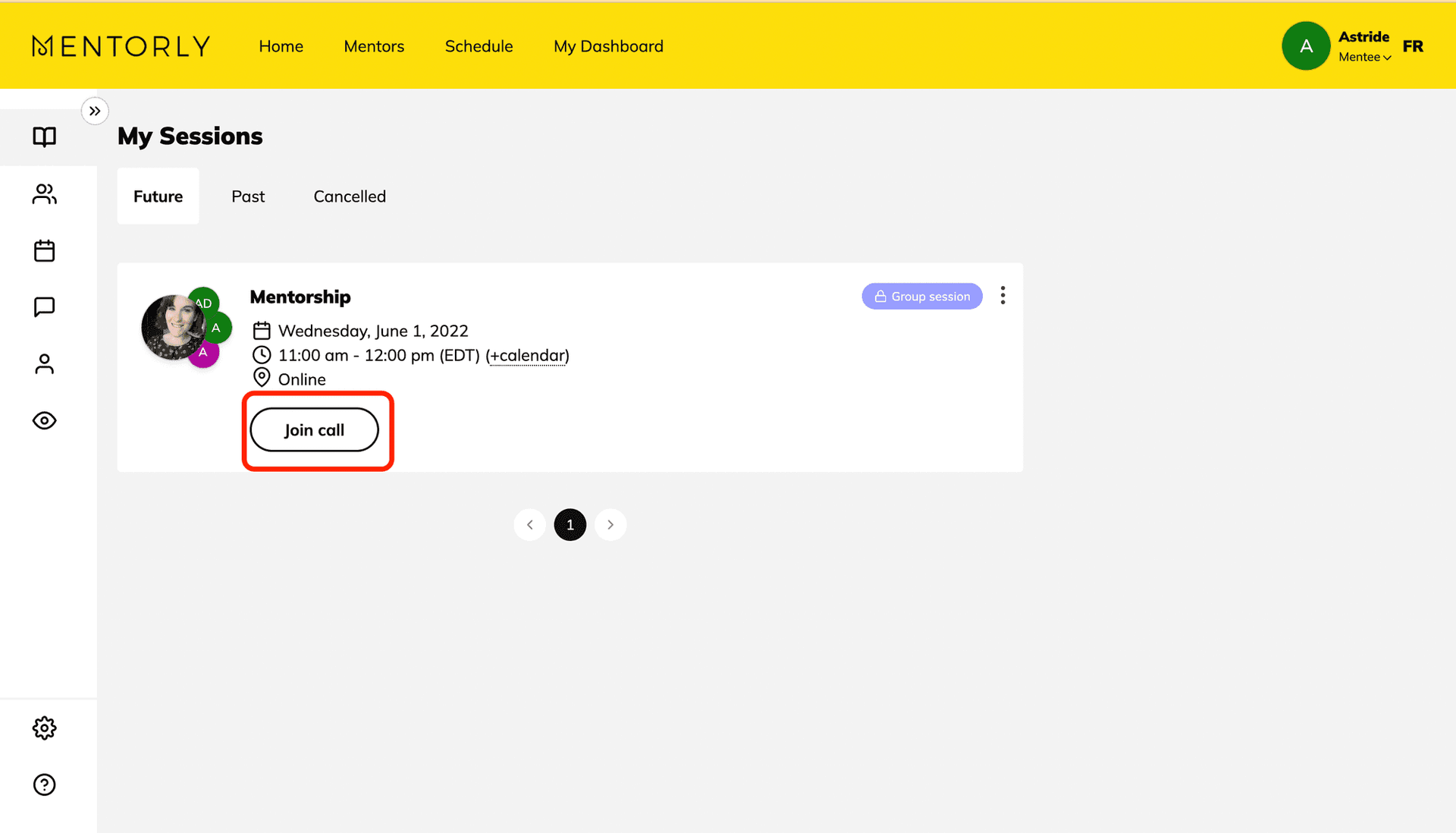The width and height of the screenshot is (1456, 833).
Task: Open the book icon in sidebar
Action: (44, 137)
